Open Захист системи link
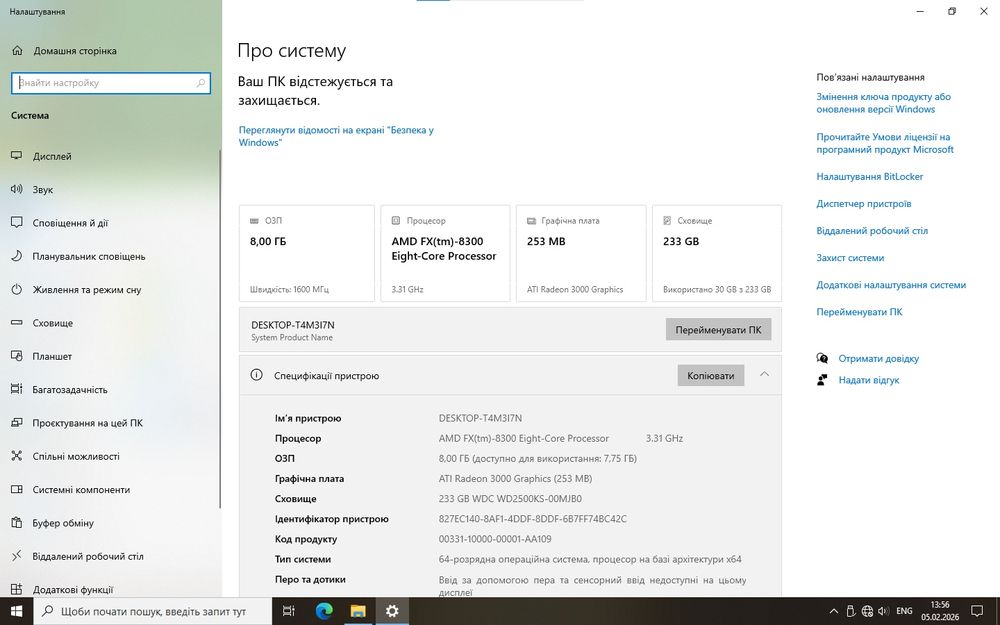 850,258
